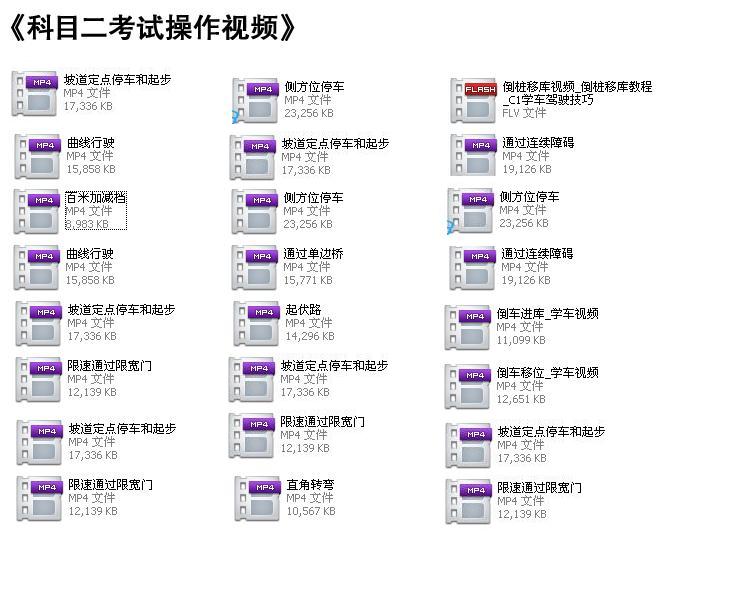Click the red FLASH file icon
Screen dimensions: 747x595
[x=474, y=101]
